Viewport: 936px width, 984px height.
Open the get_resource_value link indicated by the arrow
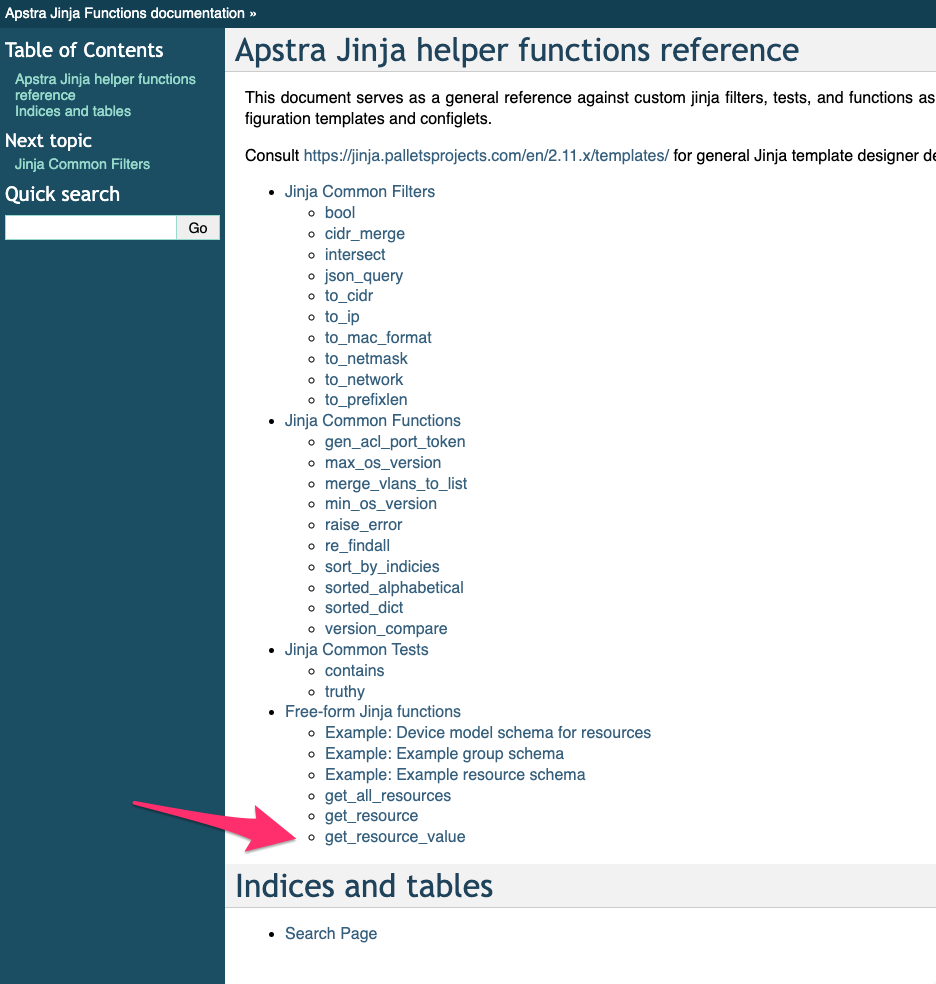394,836
